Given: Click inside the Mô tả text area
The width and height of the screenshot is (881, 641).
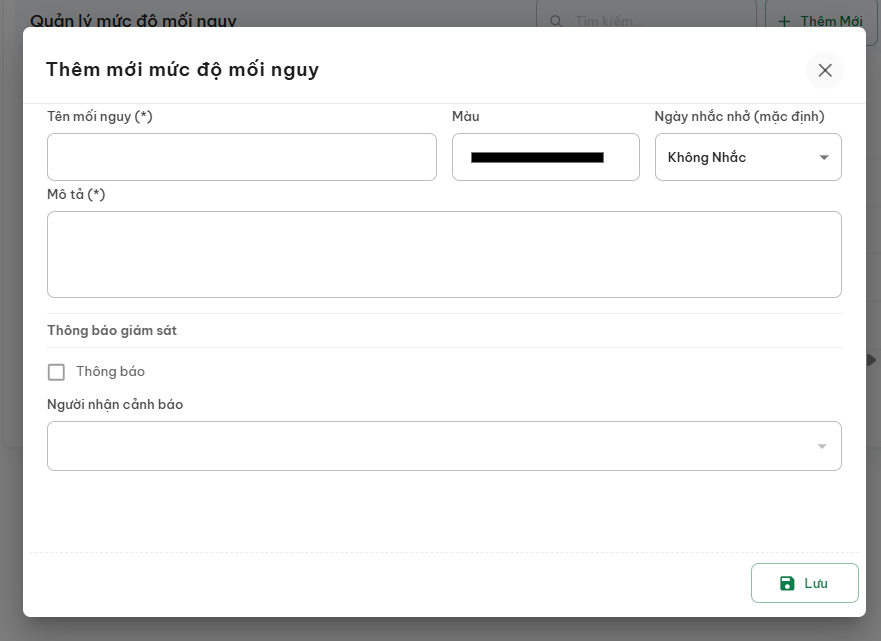Looking at the screenshot, I should click(444, 254).
